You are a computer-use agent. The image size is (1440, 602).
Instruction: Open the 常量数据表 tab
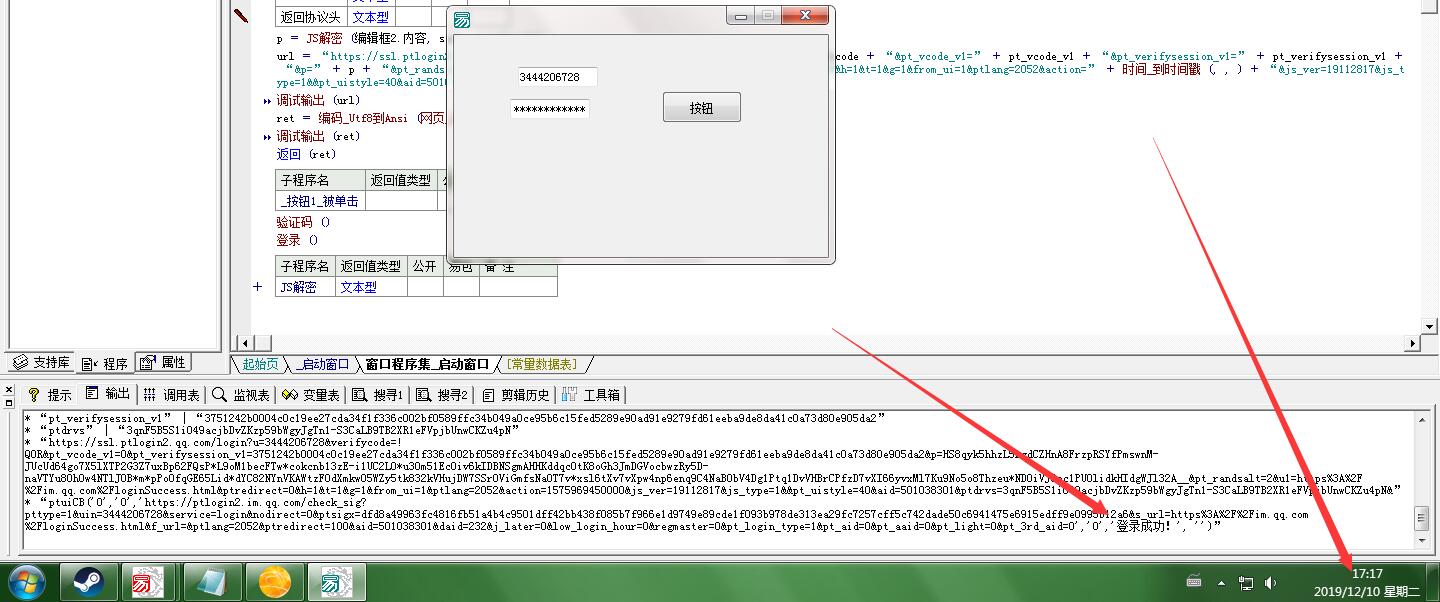click(541, 364)
